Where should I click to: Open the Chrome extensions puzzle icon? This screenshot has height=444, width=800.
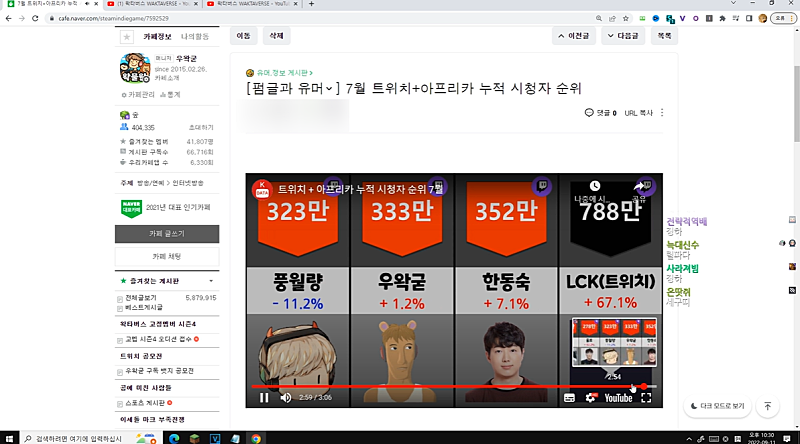click(722, 18)
